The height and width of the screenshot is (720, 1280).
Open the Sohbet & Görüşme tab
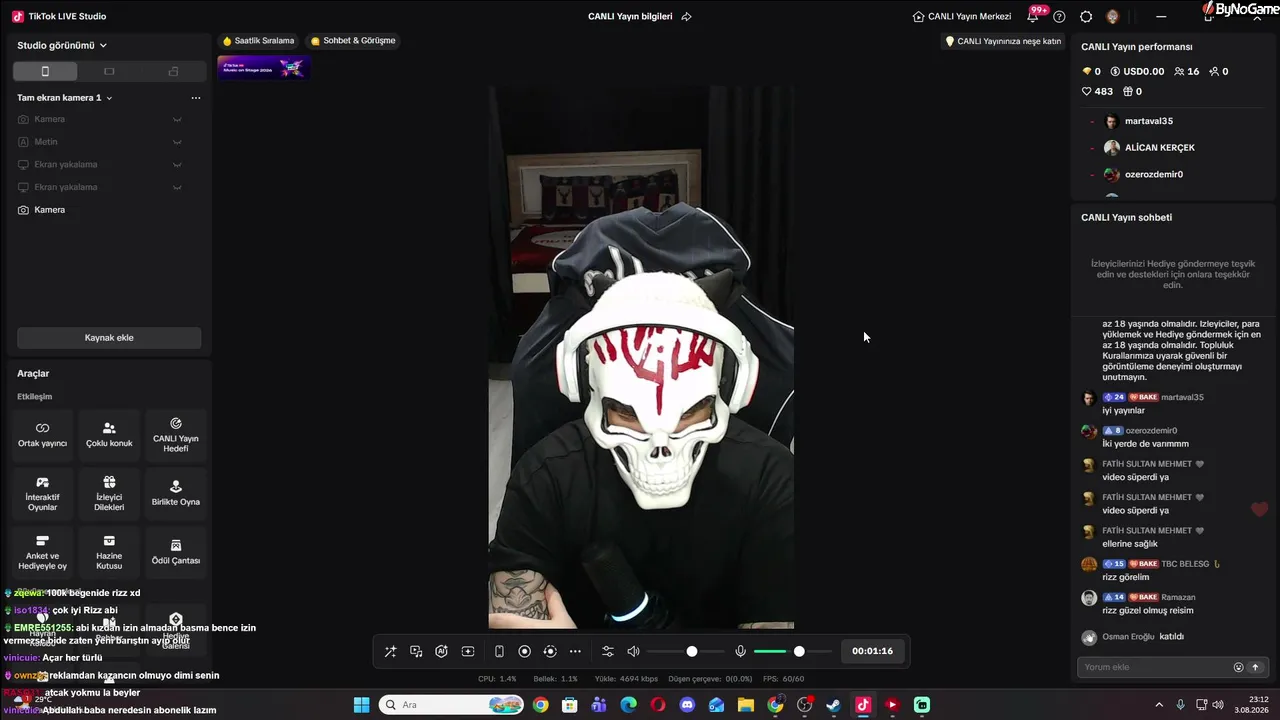[353, 41]
